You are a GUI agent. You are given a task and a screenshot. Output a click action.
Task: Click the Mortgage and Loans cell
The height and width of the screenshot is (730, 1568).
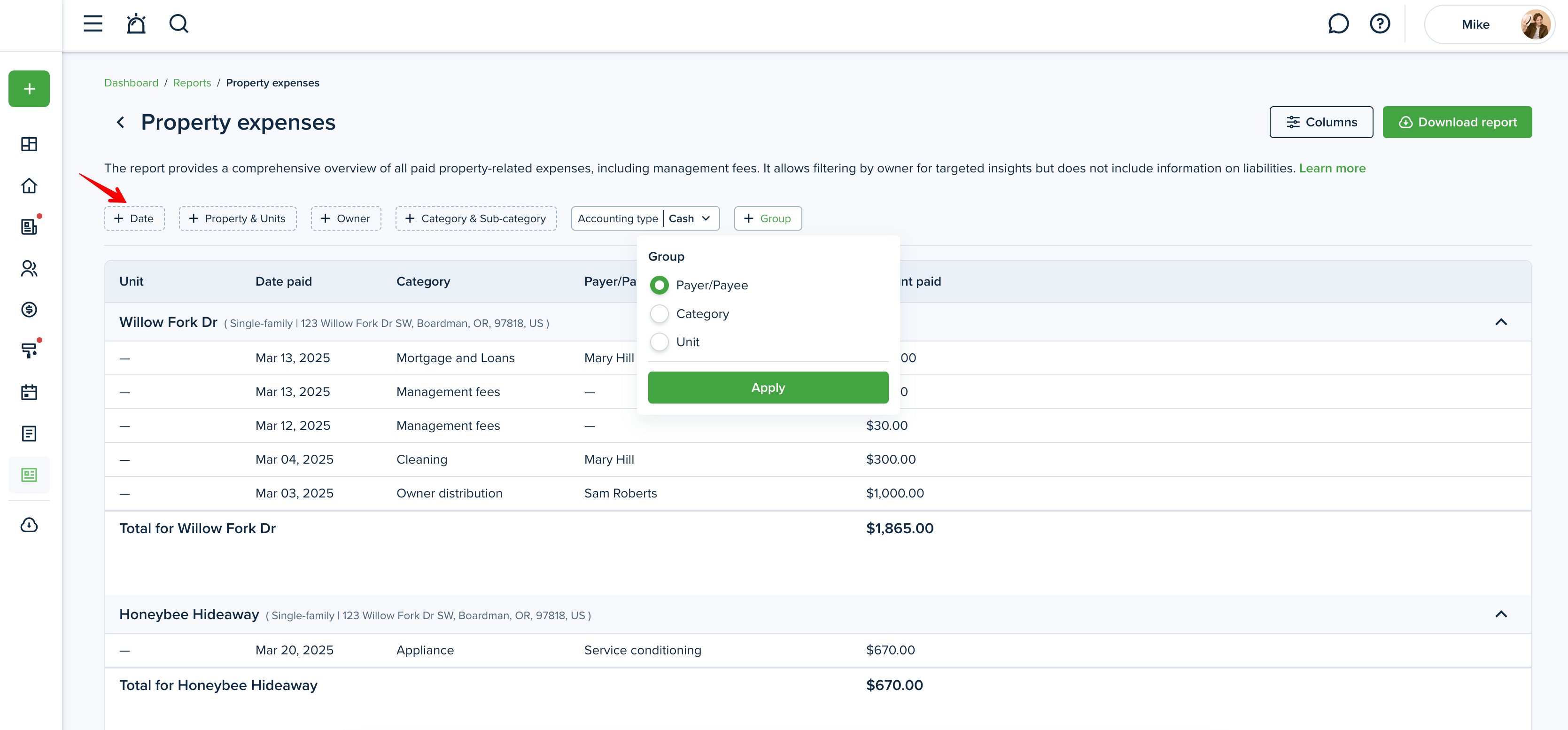click(455, 358)
